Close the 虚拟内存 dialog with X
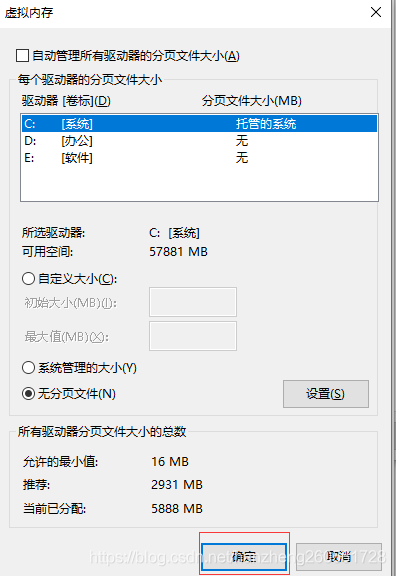Screen dimensions: 396x576 click(376, 12)
